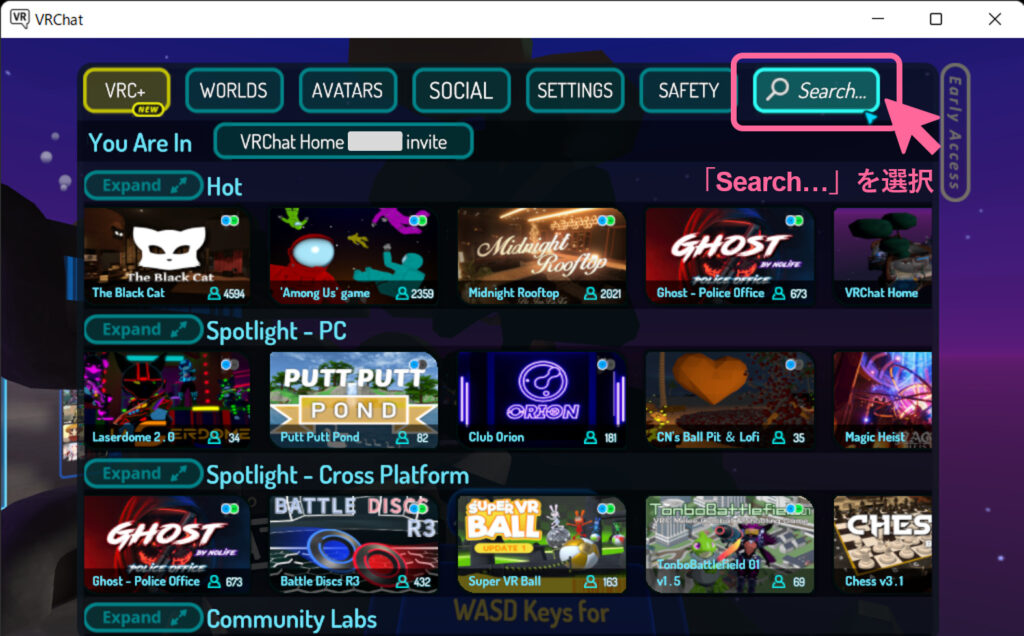Expand the Hot worlds row

click(143, 185)
